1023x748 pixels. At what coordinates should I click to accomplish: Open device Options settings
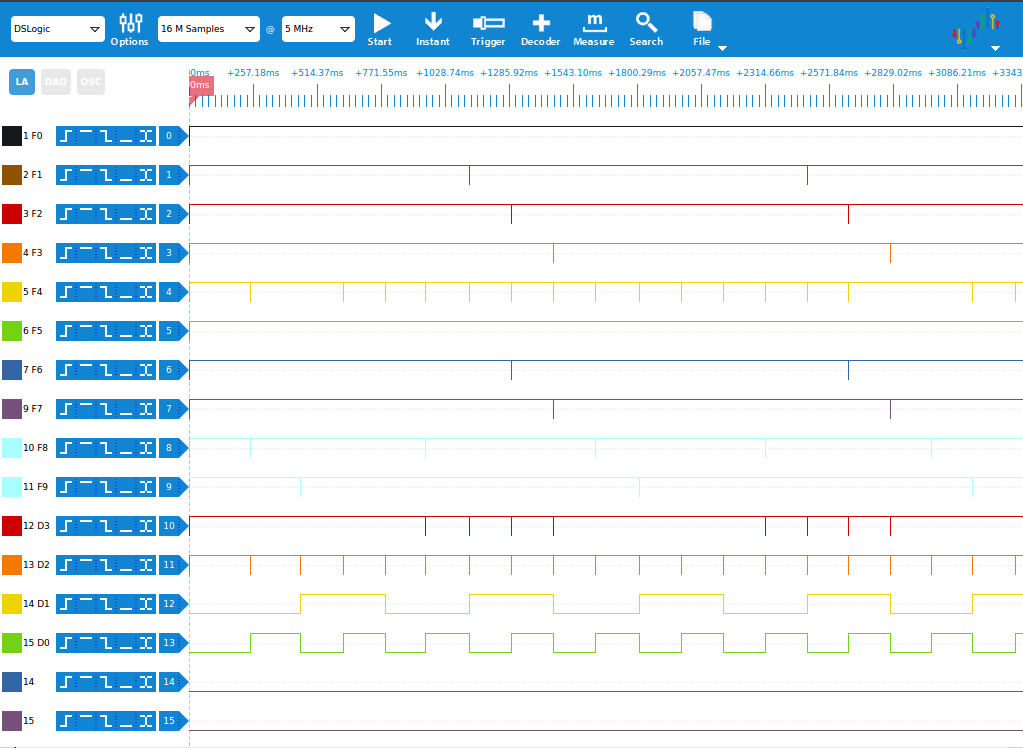click(130, 29)
